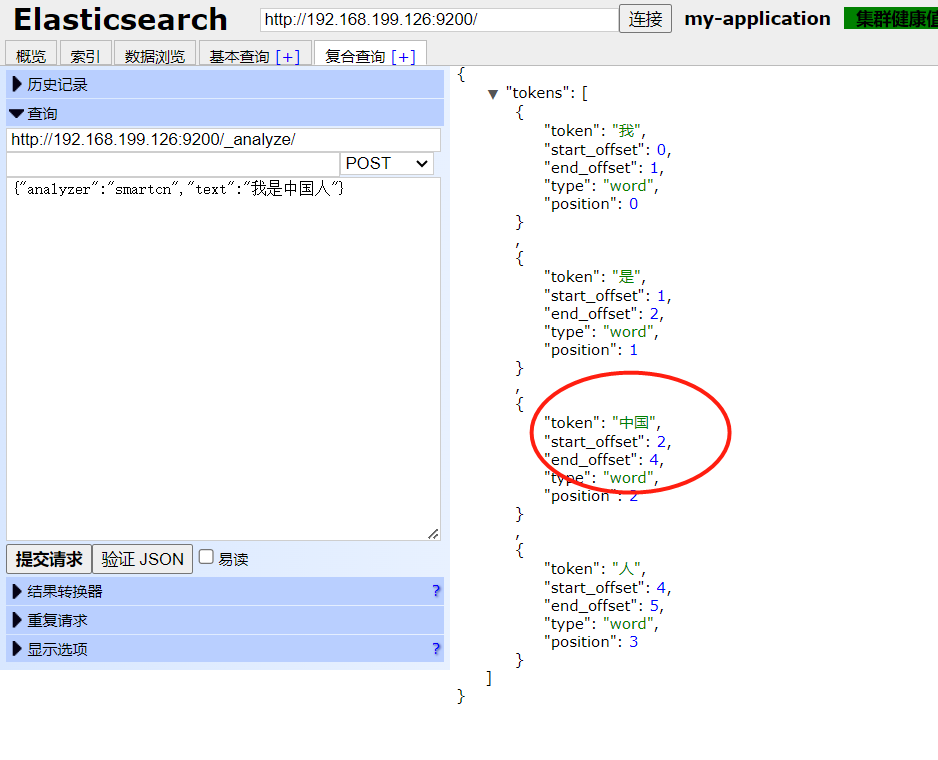Select the 基本查询 tab
Image resolution: width=938 pixels, height=760 pixels.
(239, 56)
